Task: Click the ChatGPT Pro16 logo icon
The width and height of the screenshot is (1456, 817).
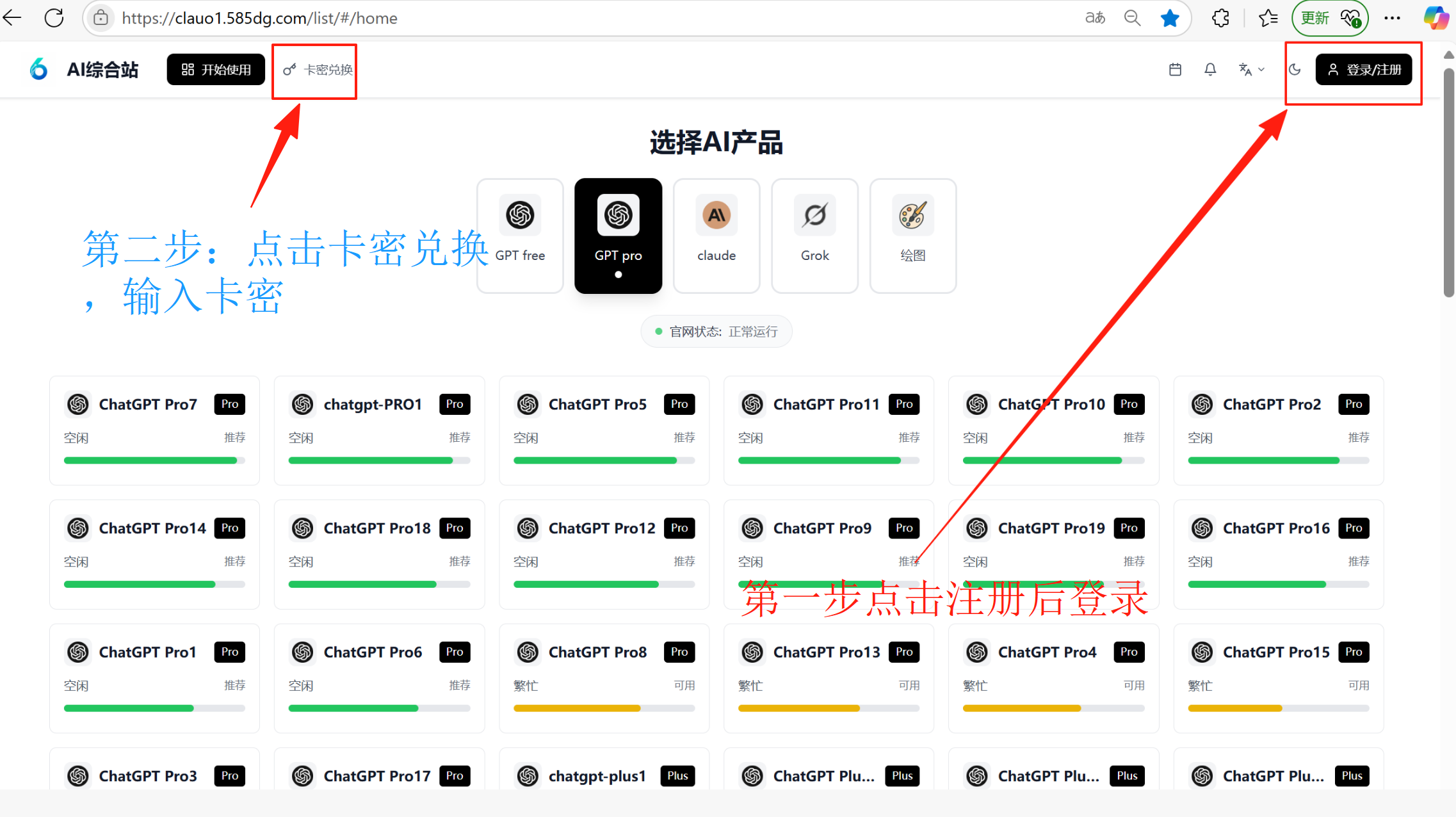Action: point(1202,528)
